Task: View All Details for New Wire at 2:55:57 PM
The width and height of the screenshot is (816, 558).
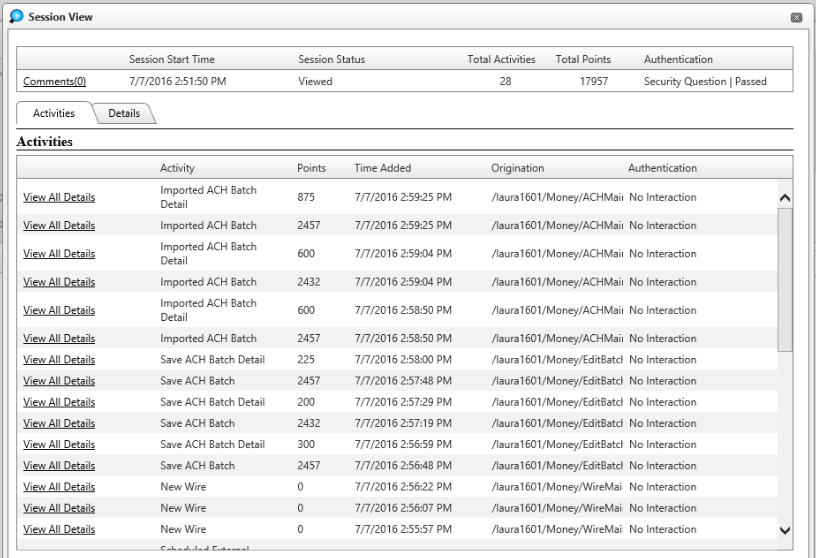Action: [x=59, y=530]
